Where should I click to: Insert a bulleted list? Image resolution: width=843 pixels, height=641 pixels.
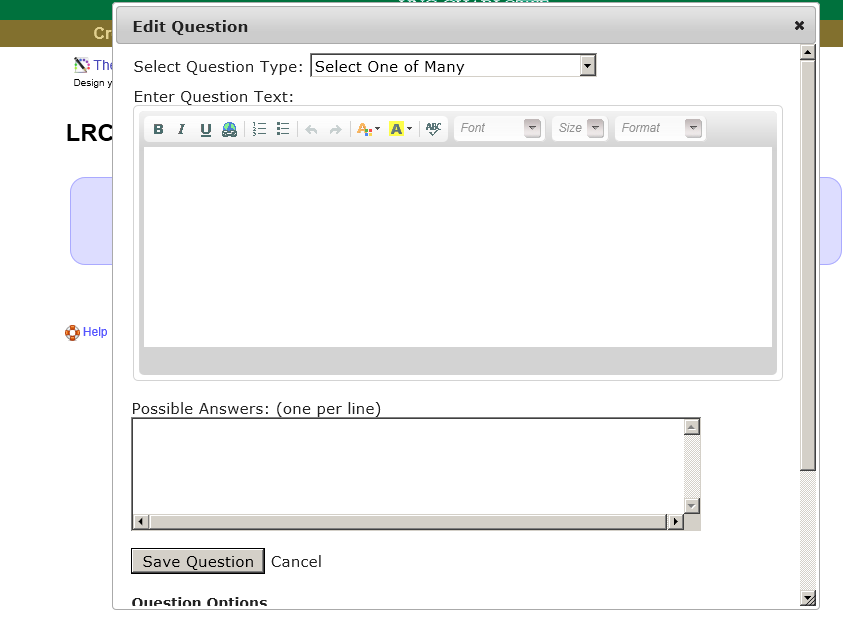283,129
